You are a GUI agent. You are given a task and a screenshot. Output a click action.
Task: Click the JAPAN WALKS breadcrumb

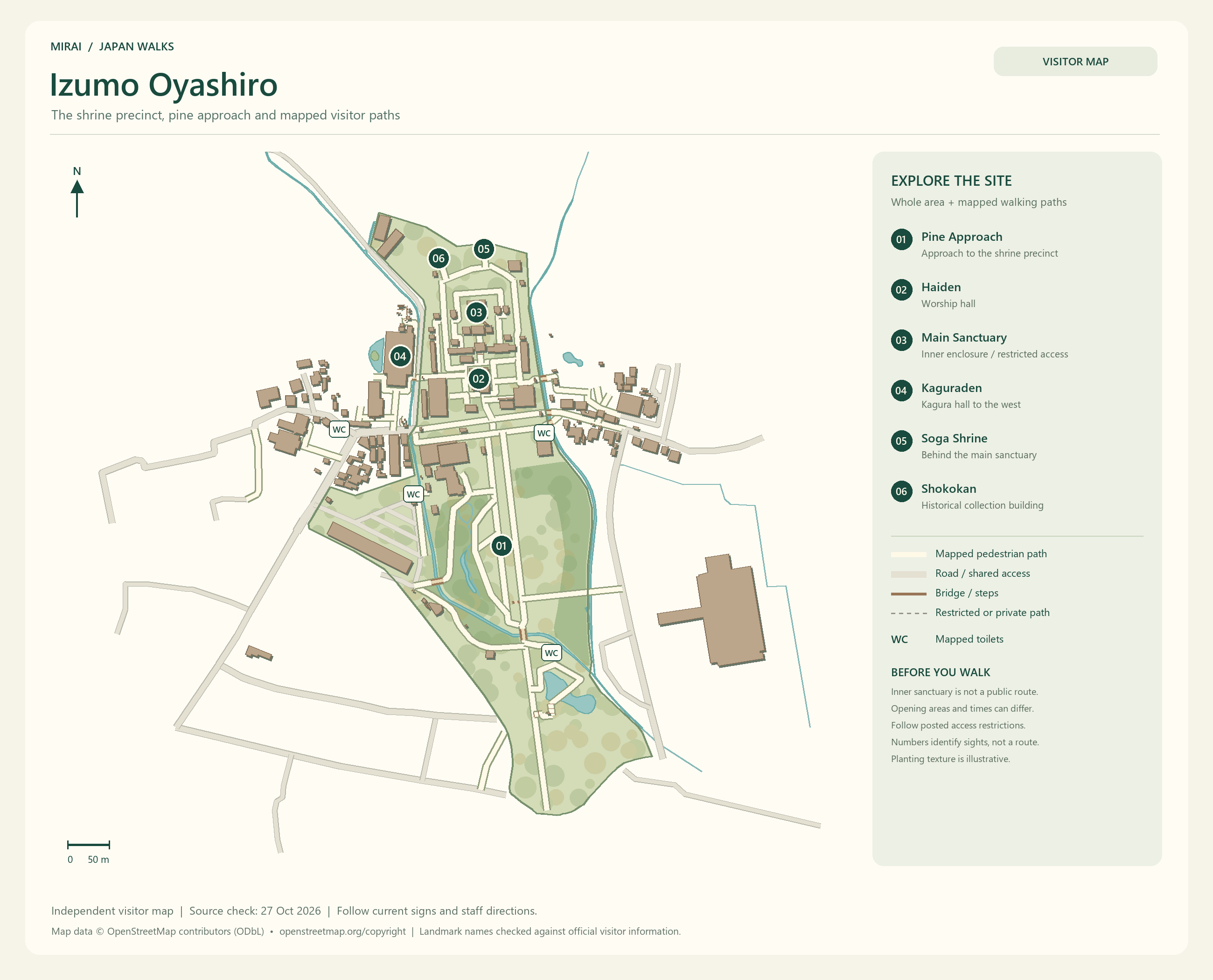pos(137,46)
